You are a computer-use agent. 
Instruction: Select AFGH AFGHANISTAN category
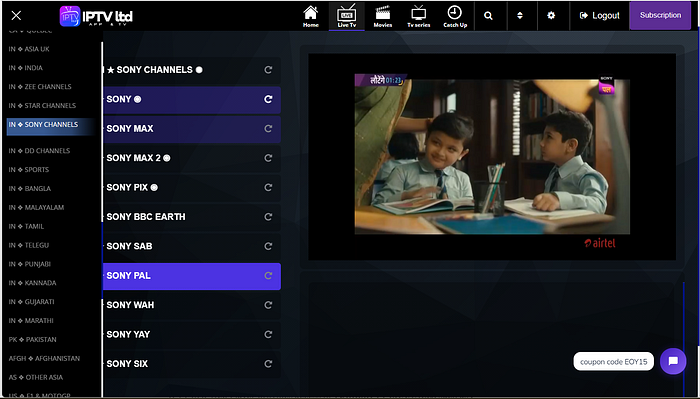44,358
